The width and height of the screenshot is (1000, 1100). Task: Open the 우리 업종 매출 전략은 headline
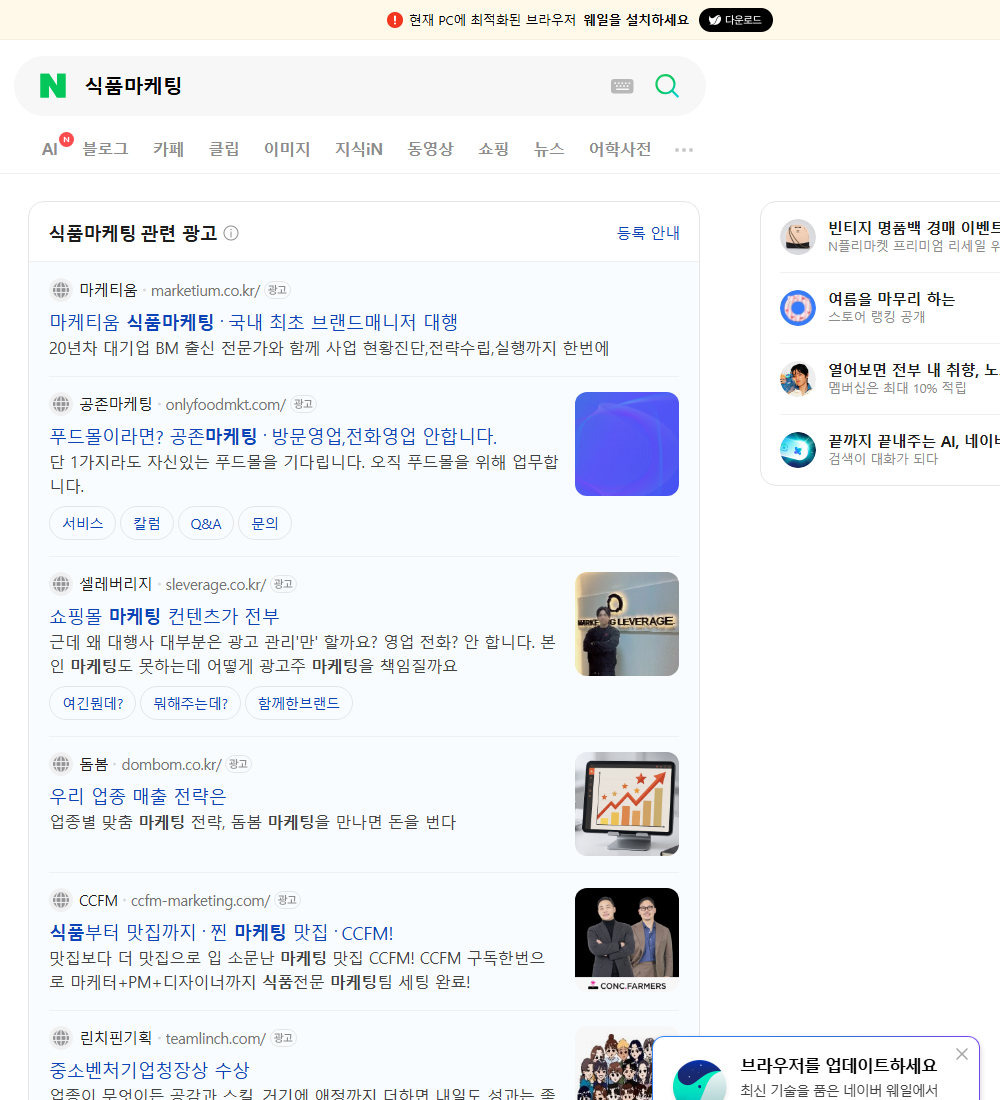point(138,796)
